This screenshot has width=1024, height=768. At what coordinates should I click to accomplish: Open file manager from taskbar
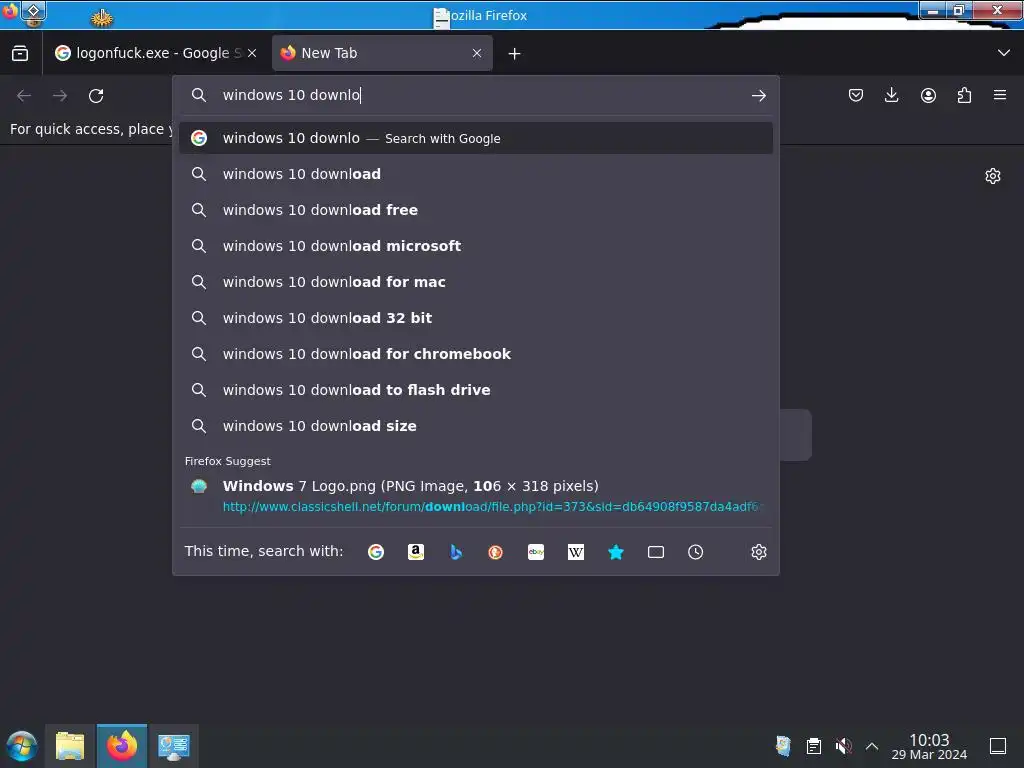coord(70,746)
